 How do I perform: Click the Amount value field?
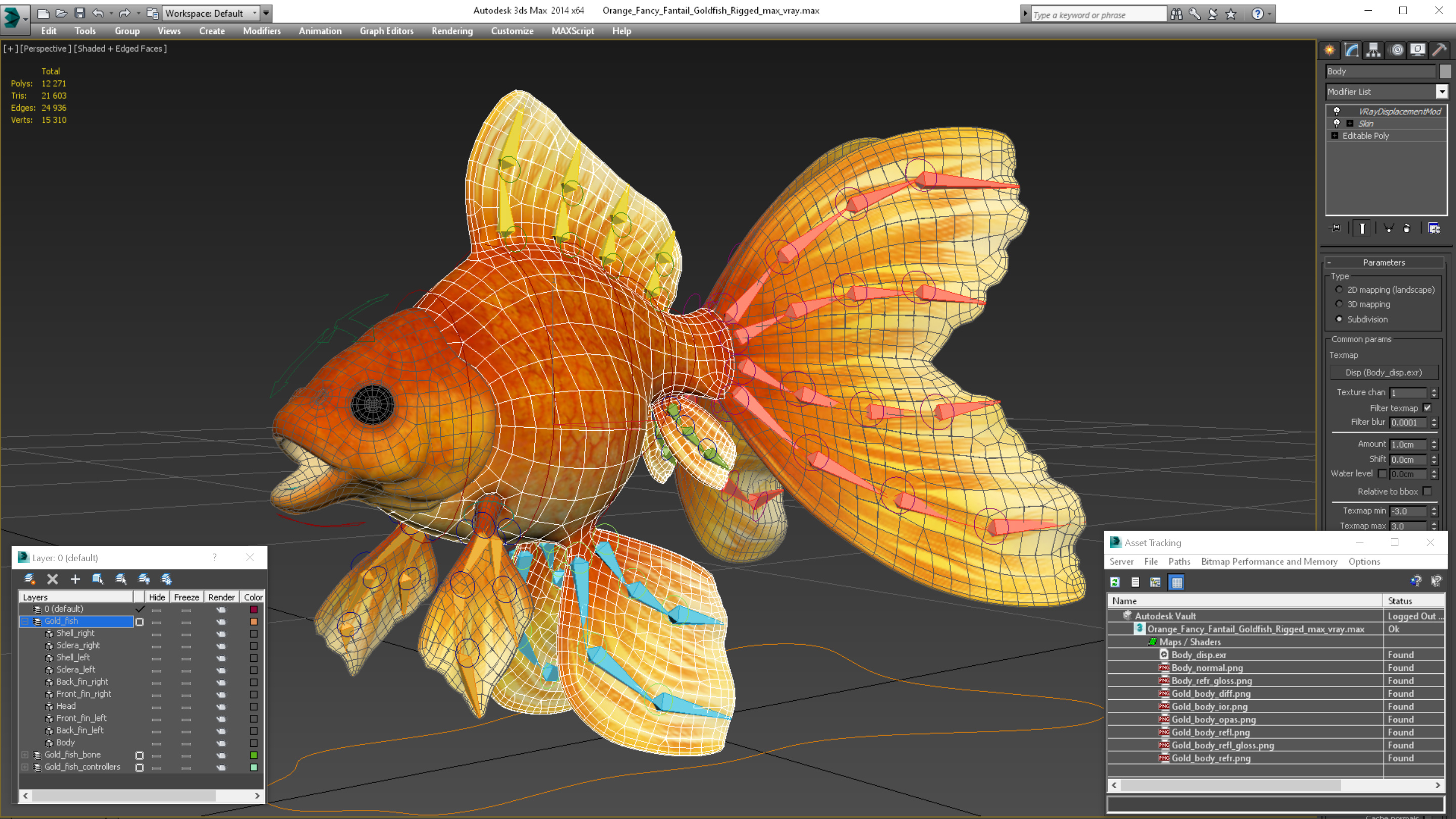pyautogui.click(x=1408, y=444)
